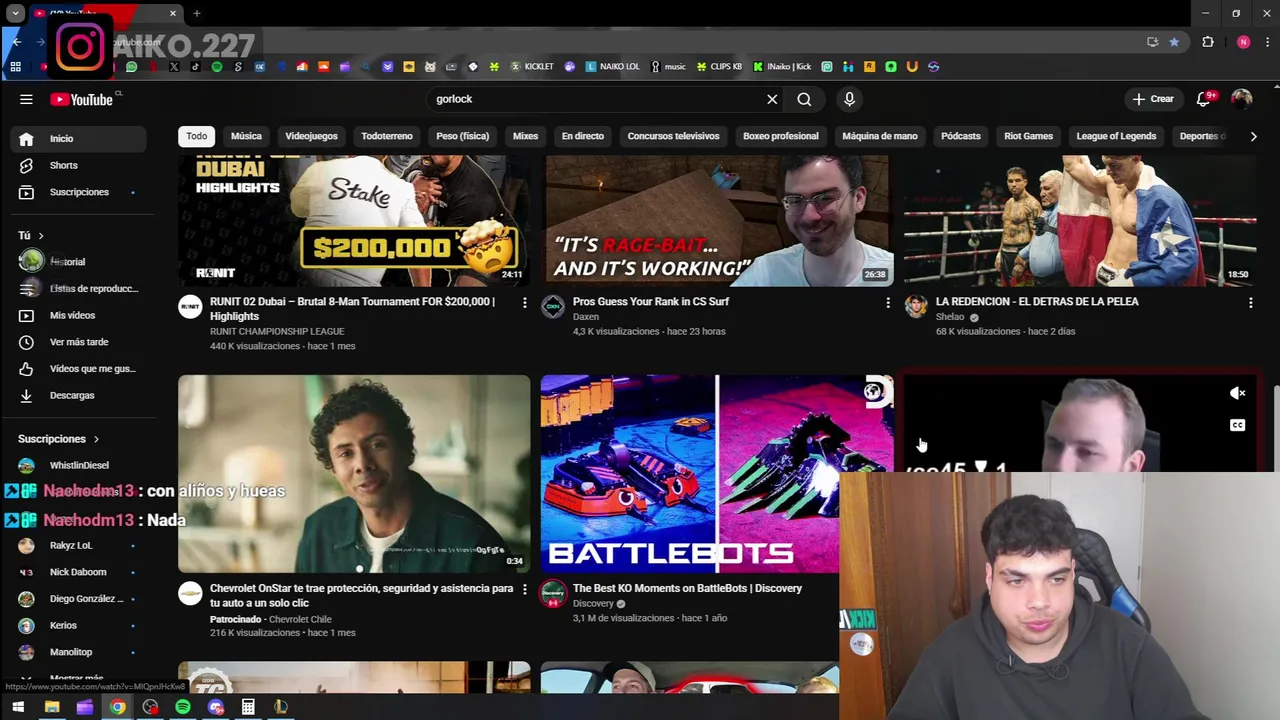
Task: Toggle the bookmark star in the address bar
Action: click(x=1174, y=42)
